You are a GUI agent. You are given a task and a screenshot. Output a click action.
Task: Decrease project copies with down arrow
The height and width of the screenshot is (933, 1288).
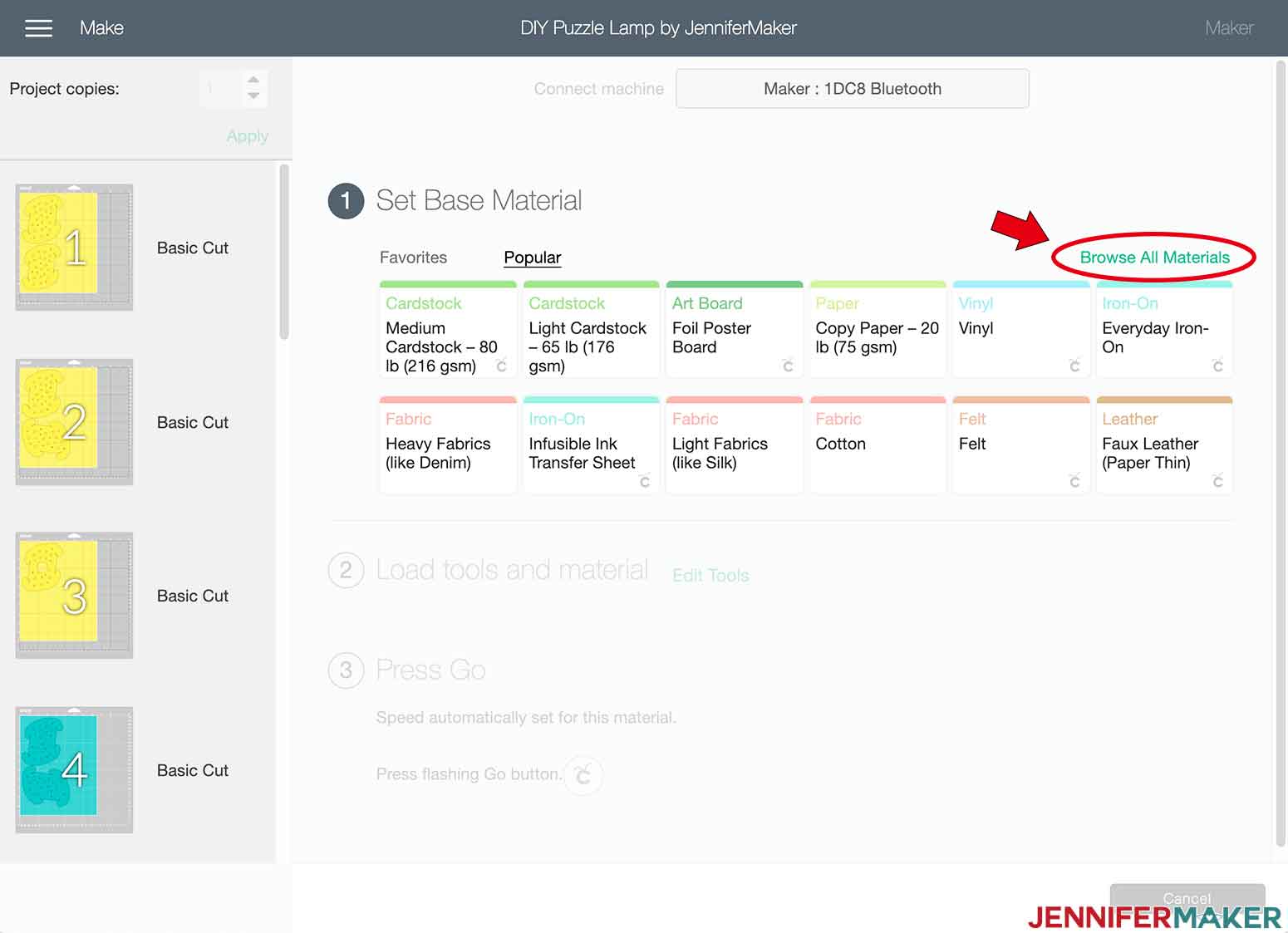pos(253,96)
